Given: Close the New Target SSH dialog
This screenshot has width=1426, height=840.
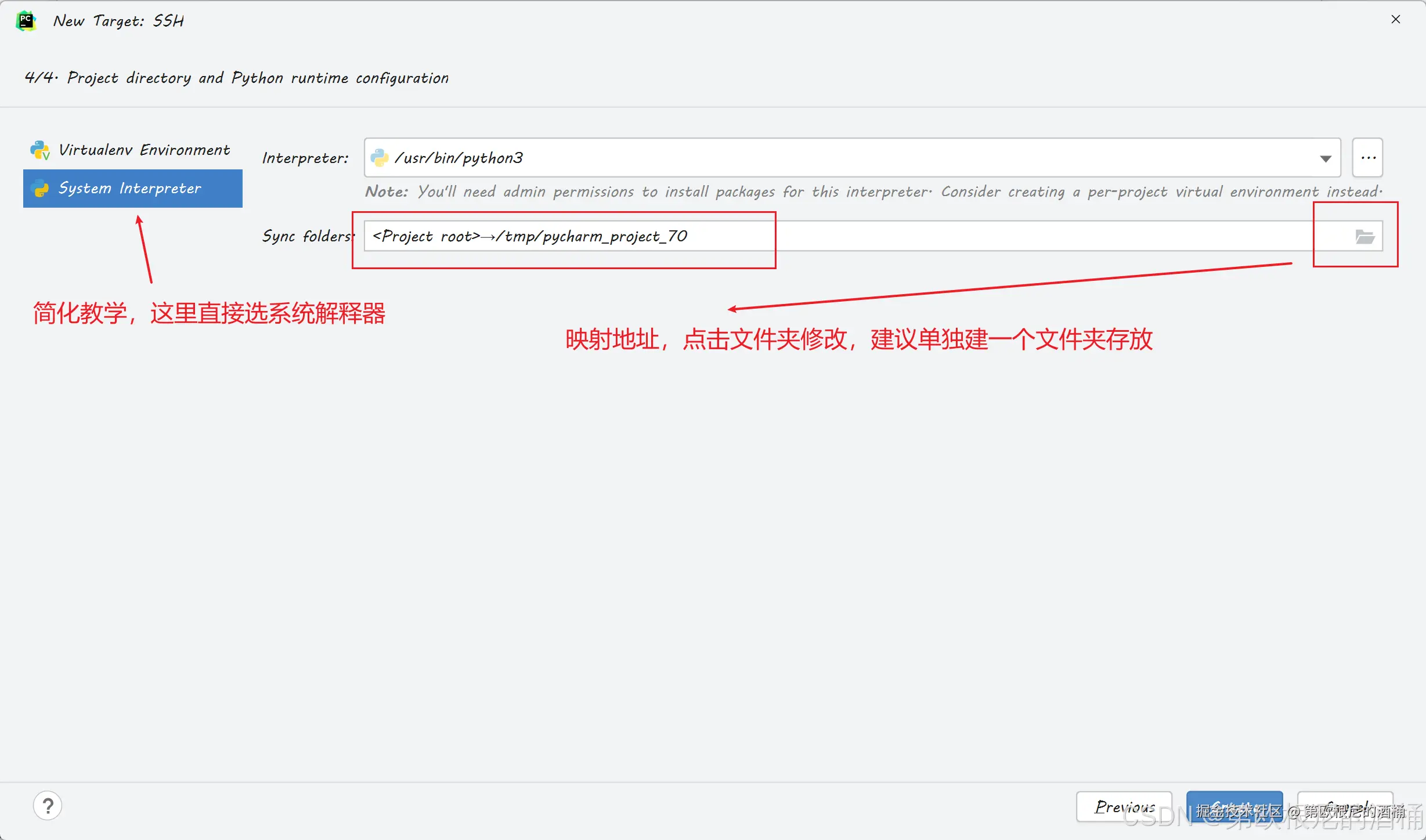Looking at the screenshot, I should coord(1396,20).
